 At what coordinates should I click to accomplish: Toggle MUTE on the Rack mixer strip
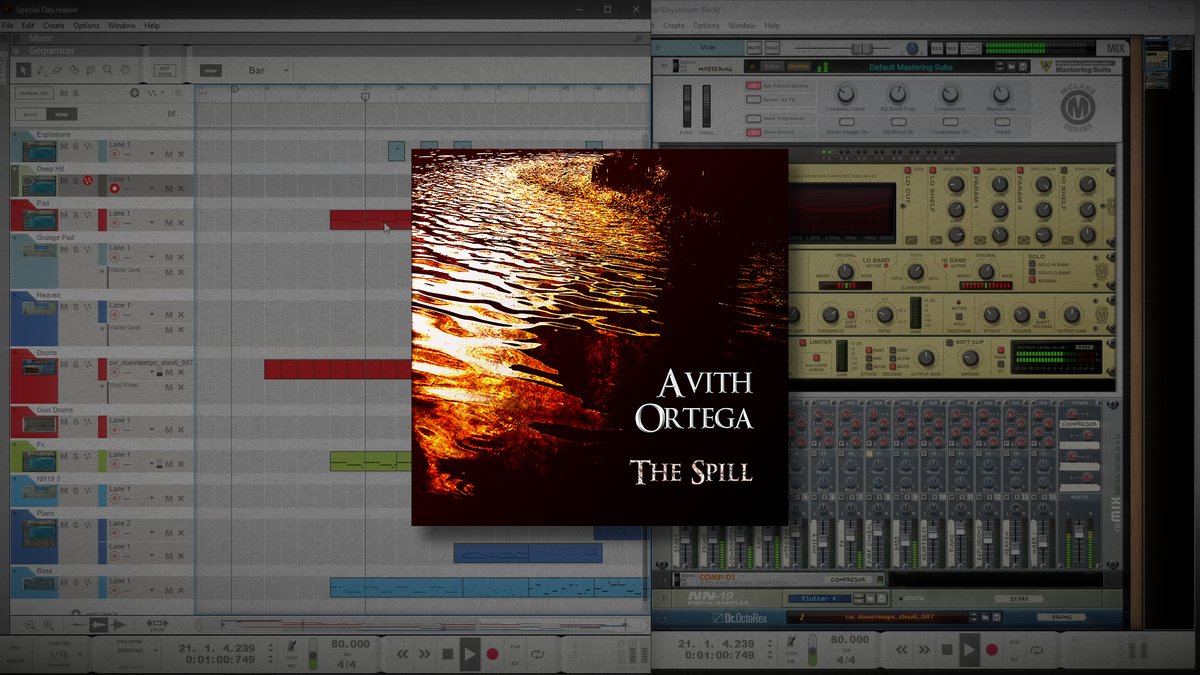(753, 47)
